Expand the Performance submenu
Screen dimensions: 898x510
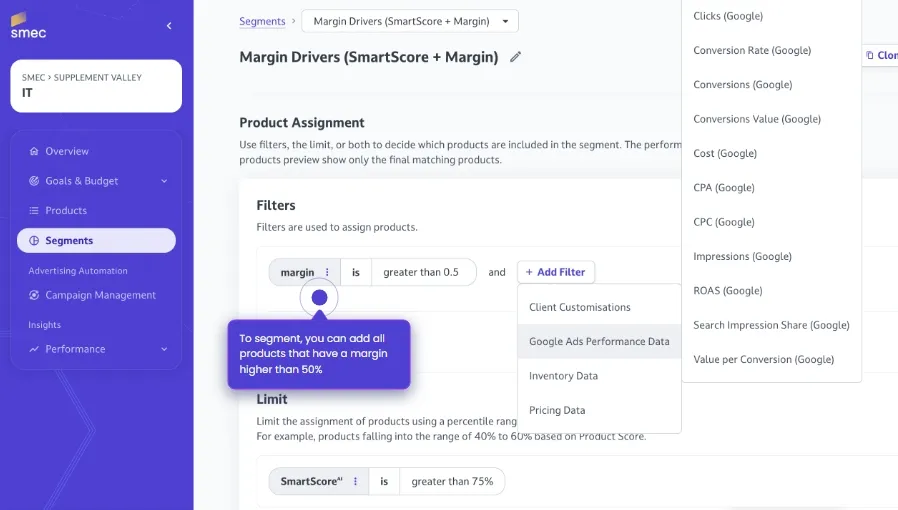click(164, 349)
